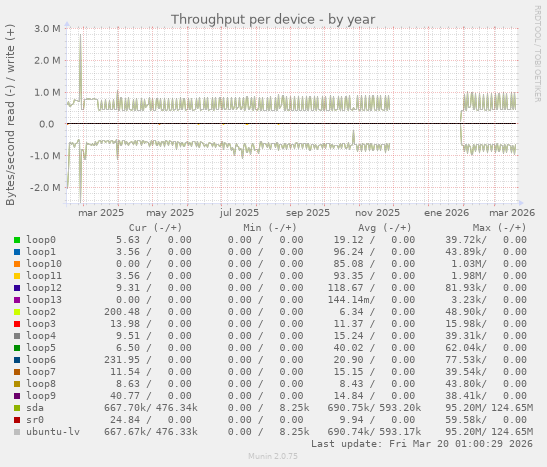Image resolution: width=547 pixels, height=467 pixels.
Task: Click the Bytes/second read/write axis title
Action: point(10,115)
